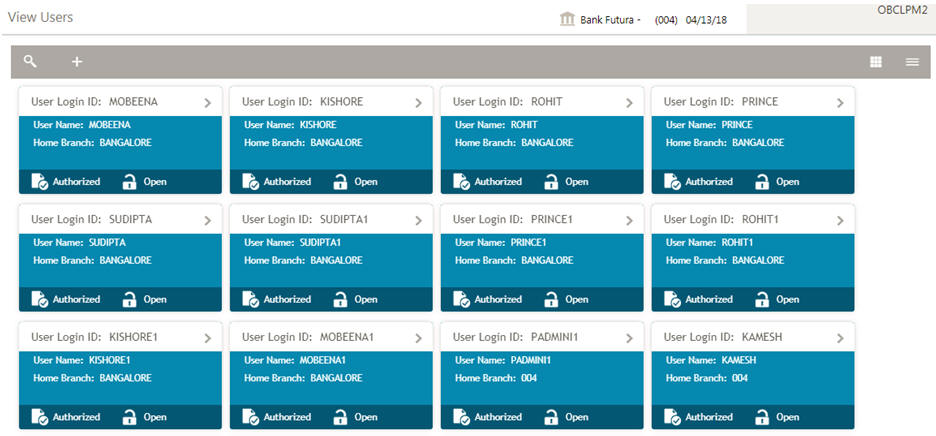Image resolution: width=936 pixels, height=436 pixels.
Task: Expand ROHIT1 user card chevron
Action: (840, 220)
